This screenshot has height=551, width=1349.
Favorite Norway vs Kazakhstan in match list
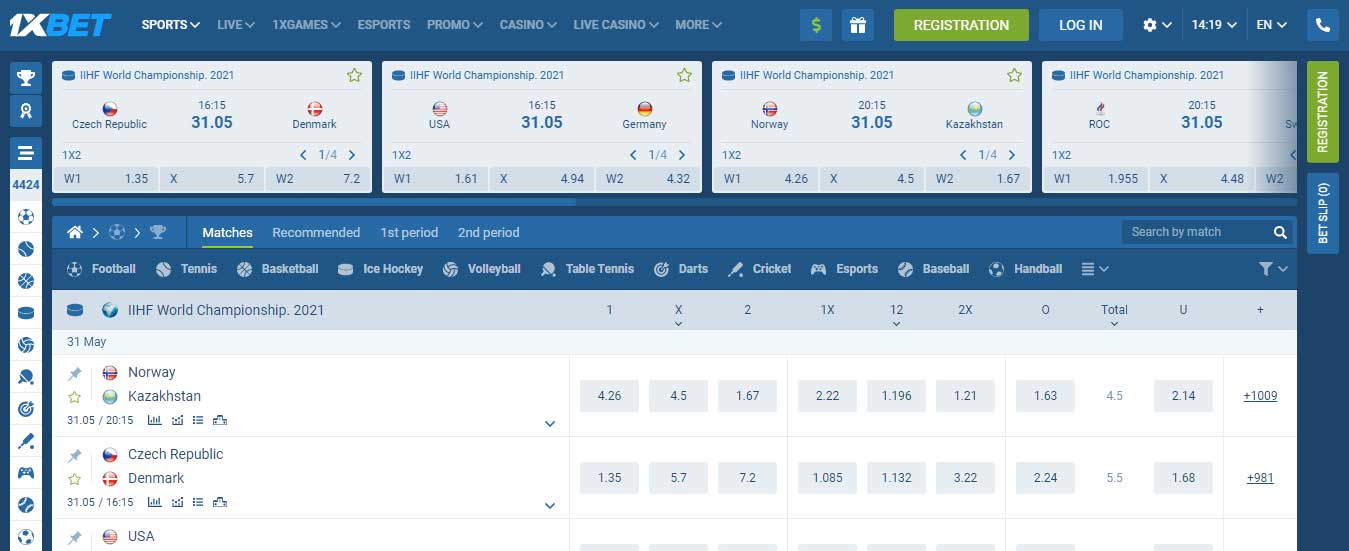pyautogui.click(x=75, y=397)
